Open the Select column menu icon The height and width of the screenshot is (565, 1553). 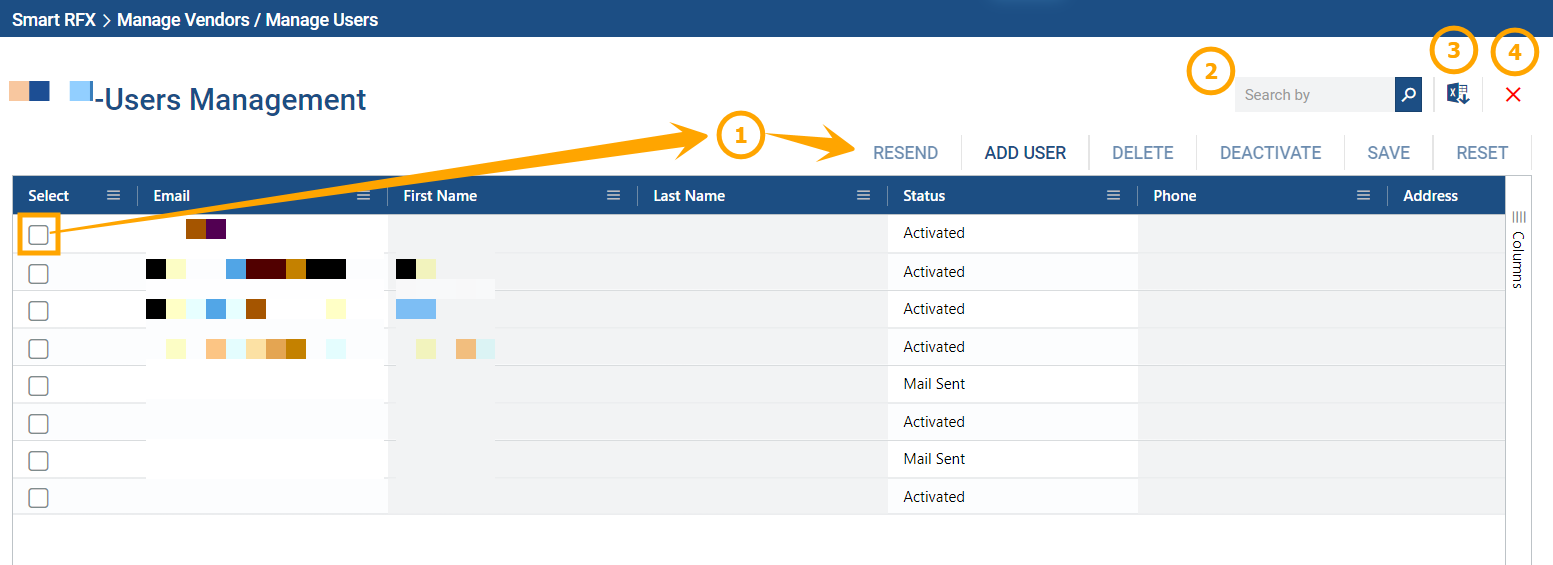coord(114,196)
